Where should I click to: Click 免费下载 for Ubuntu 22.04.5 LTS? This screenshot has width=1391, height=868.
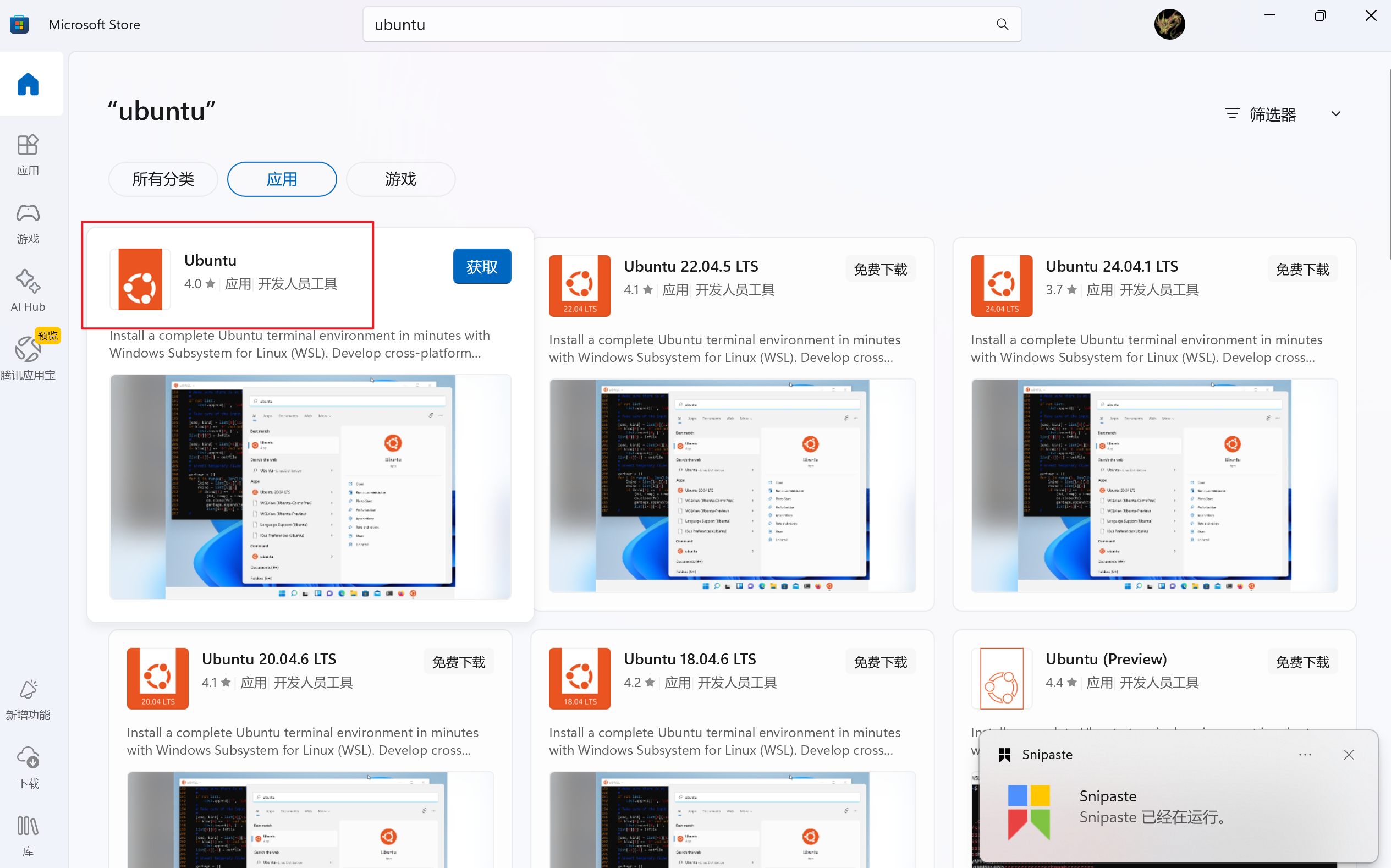(x=880, y=268)
